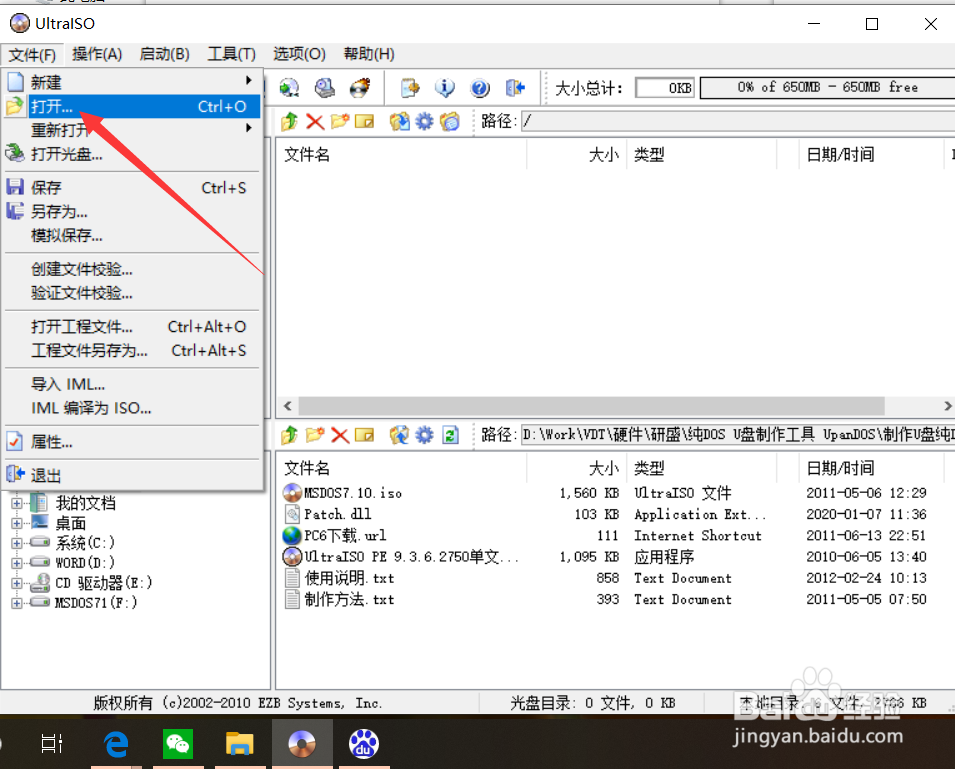This screenshot has width=955, height=769.
Task: Expand the CD 驱动器(E:) node
Action: [x=17, y=583]
